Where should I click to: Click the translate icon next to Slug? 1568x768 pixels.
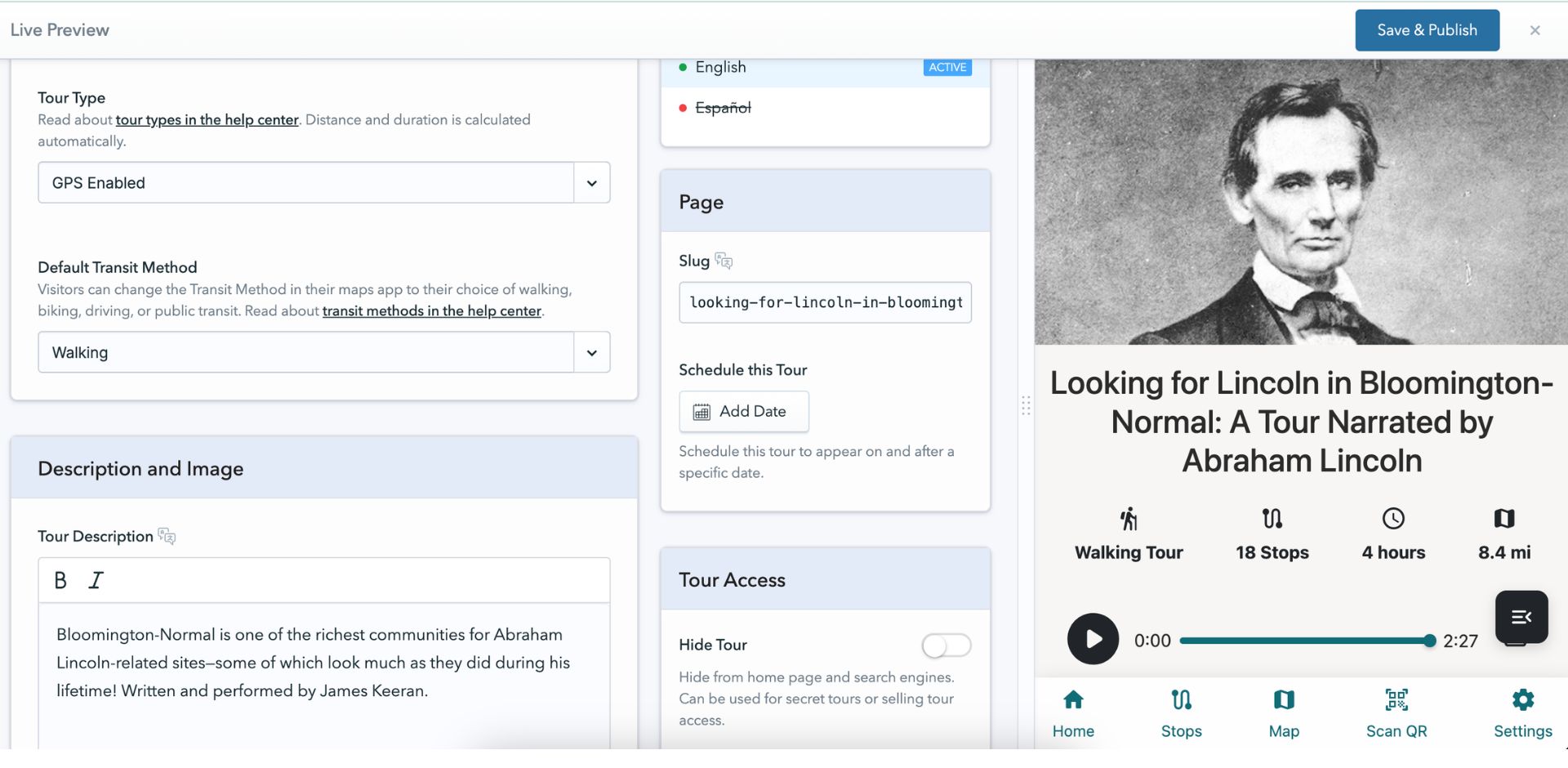point(724,261)
